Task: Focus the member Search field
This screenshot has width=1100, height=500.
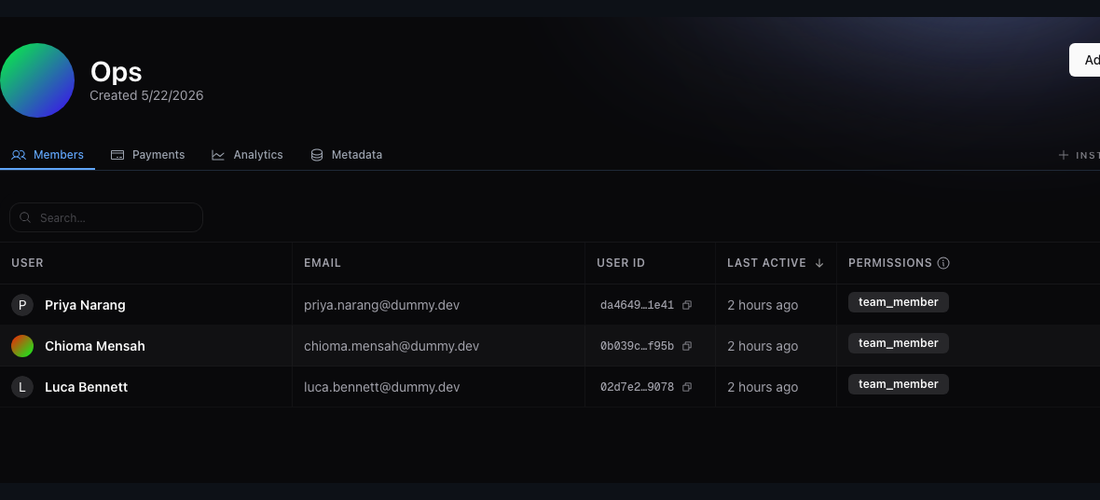Action: [x=106, y=217]
